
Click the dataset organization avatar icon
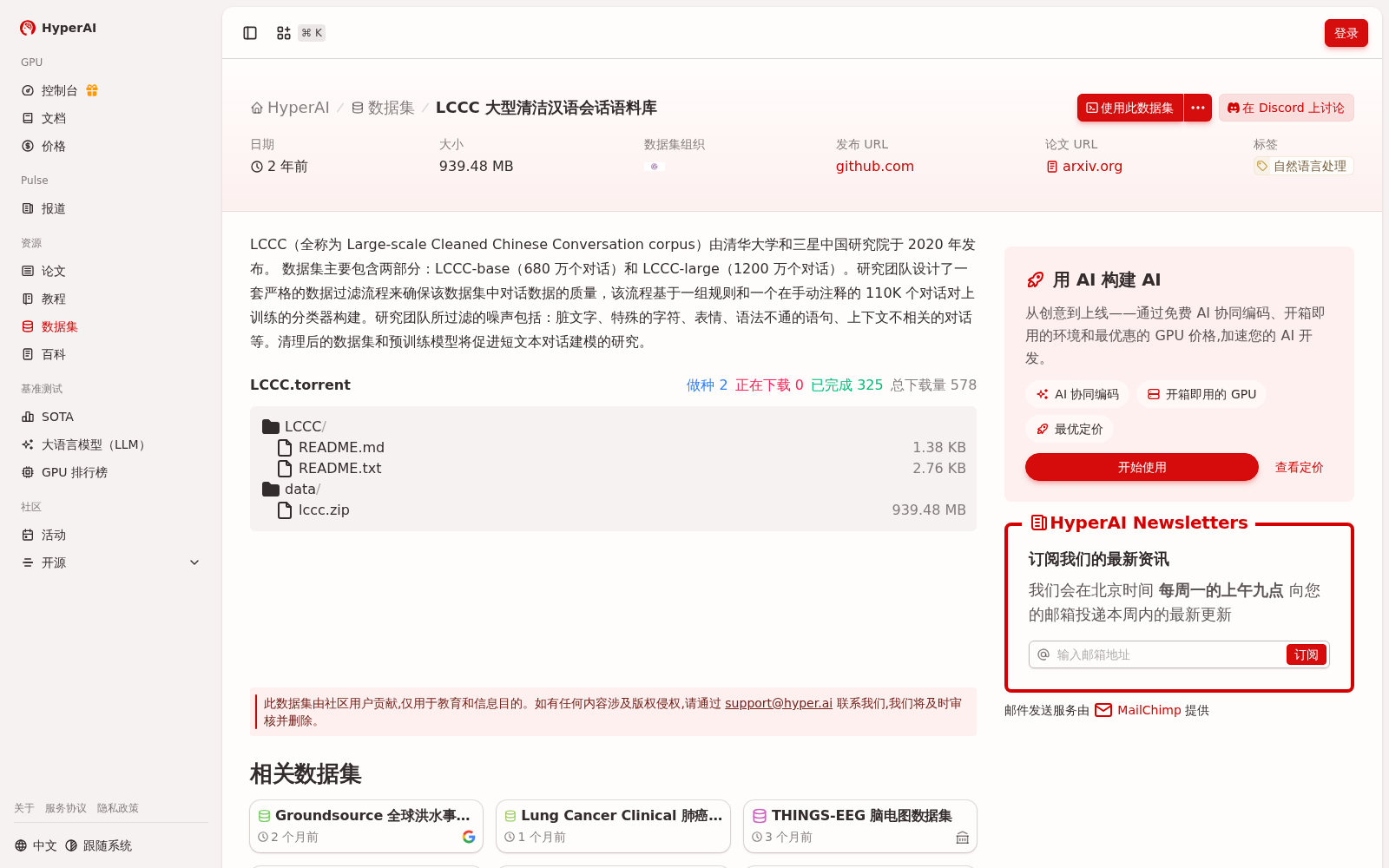pyautogui.click(x=655, y=166)
